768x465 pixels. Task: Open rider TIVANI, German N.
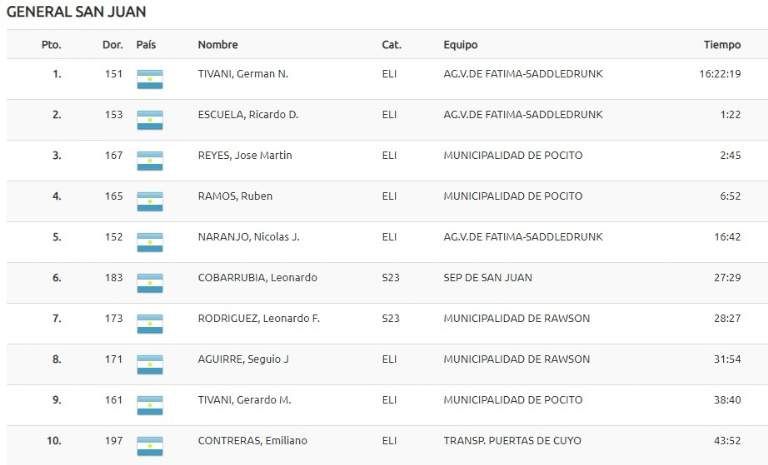coord(243,74)
